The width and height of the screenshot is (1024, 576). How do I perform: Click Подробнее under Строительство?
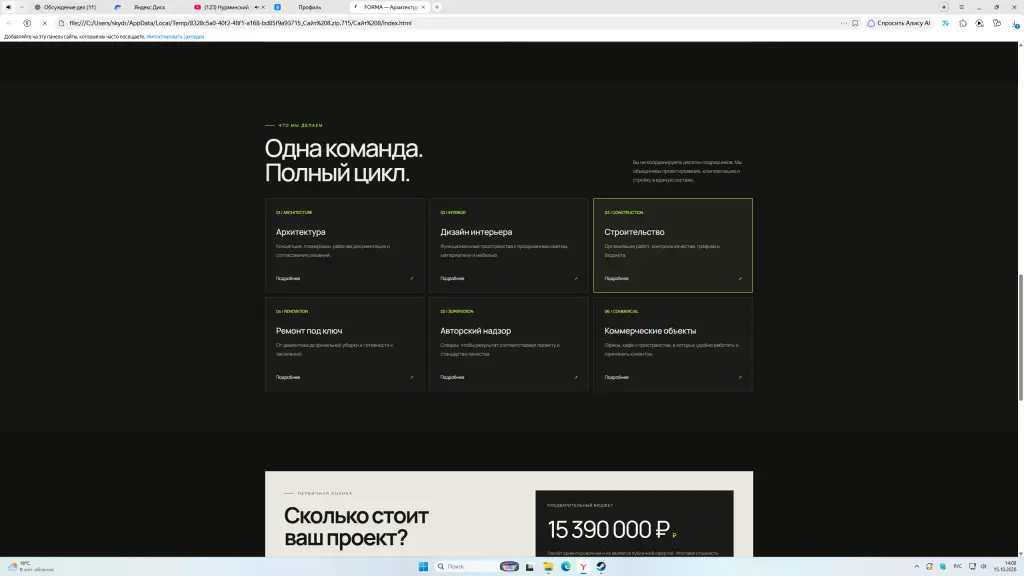tap(616, 278)
